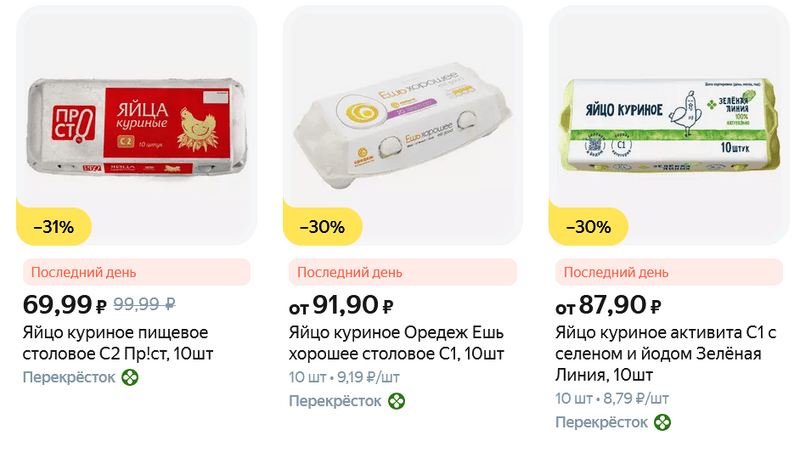Open the Ешь хорошее egg carton image

[403, 125]
